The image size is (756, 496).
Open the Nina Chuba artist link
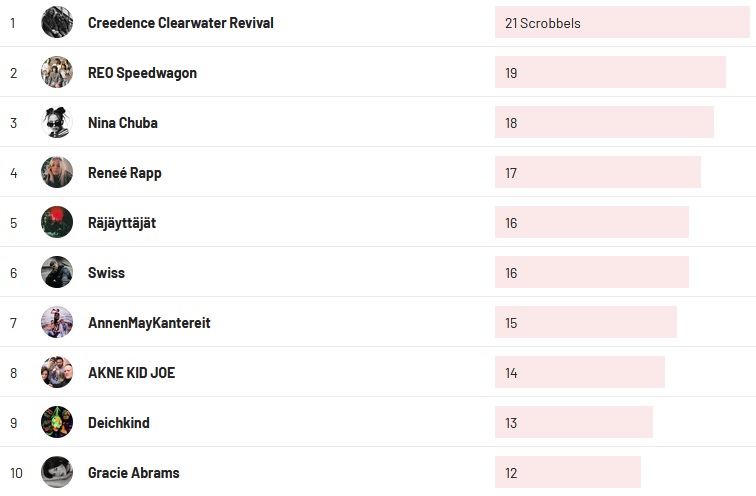coord(122,123)
